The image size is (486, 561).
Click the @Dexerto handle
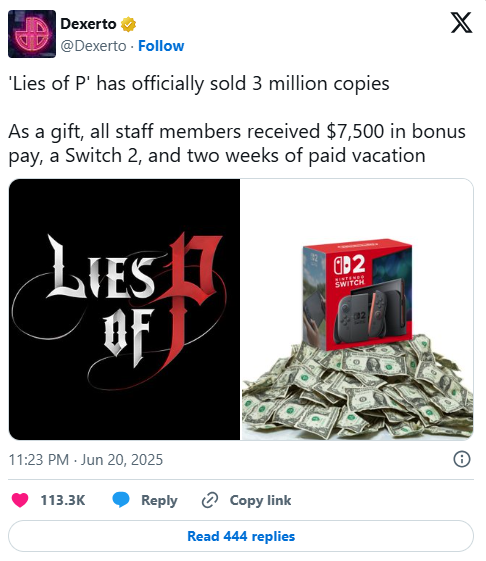point(93,46)
